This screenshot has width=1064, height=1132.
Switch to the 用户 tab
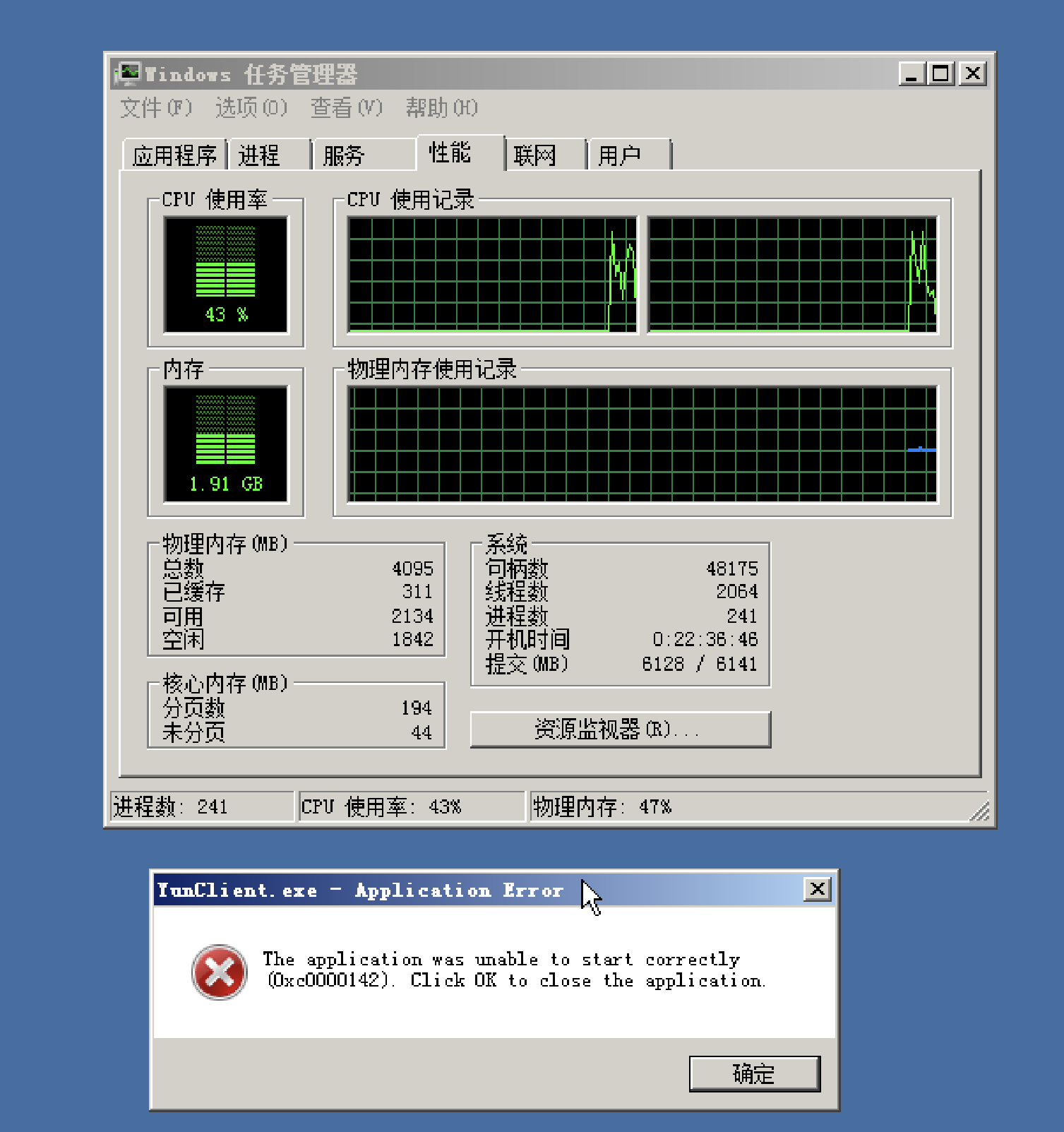pyautogui.click(x=630, y=155)
